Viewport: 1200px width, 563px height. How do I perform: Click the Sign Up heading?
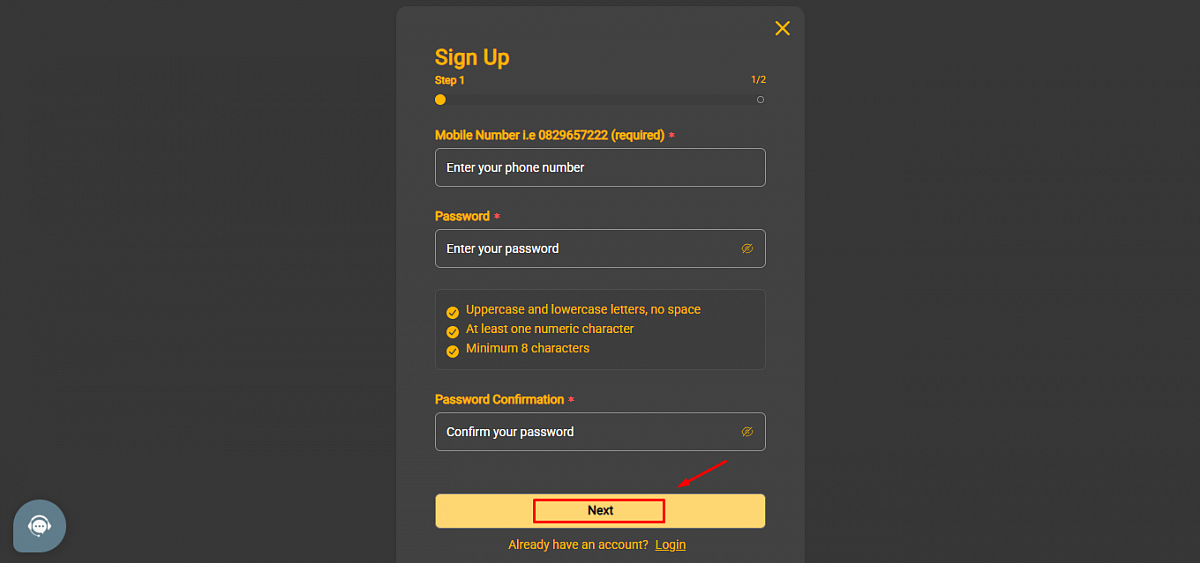[x=472, y=57]
